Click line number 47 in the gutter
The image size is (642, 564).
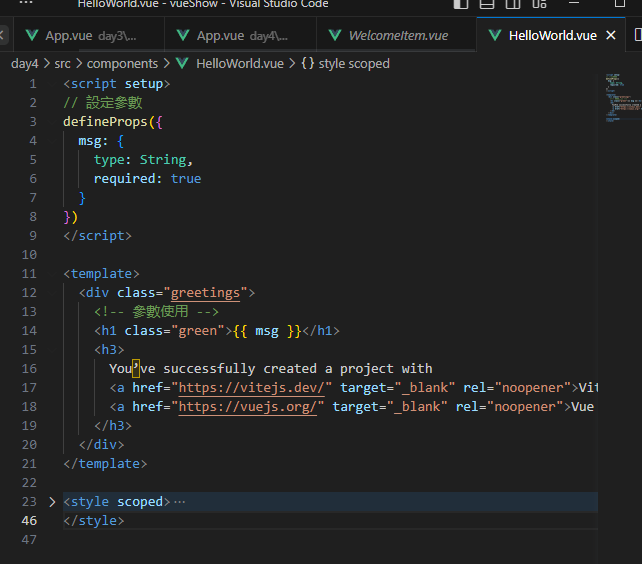(29, 539)
